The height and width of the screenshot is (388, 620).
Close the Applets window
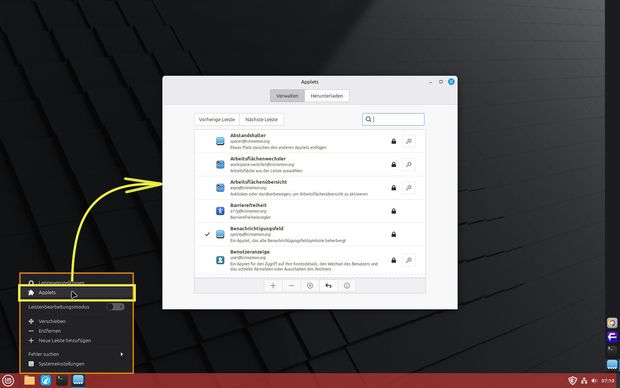pyautogui.click(x=451, y=81)
